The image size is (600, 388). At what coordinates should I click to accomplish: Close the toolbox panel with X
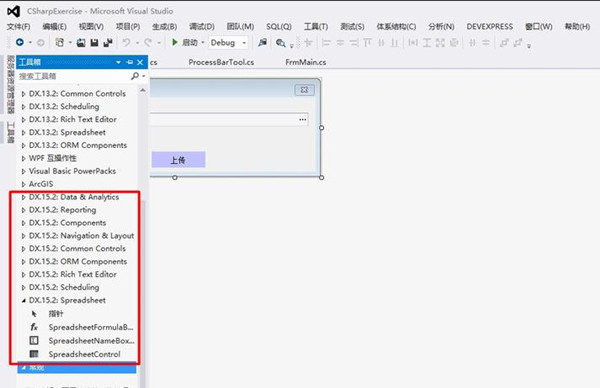pyautogui.click(x=140, y=62)
